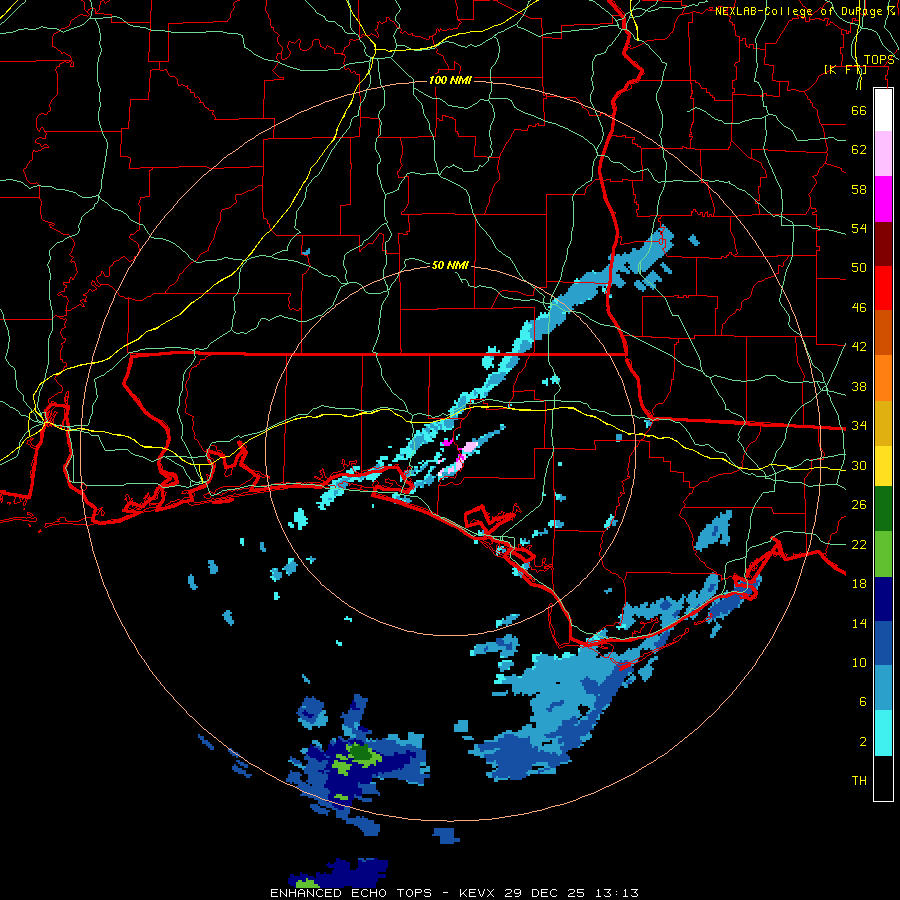Click the 10 legend value label
Screen dimensions: 900x900
(859, 663)
